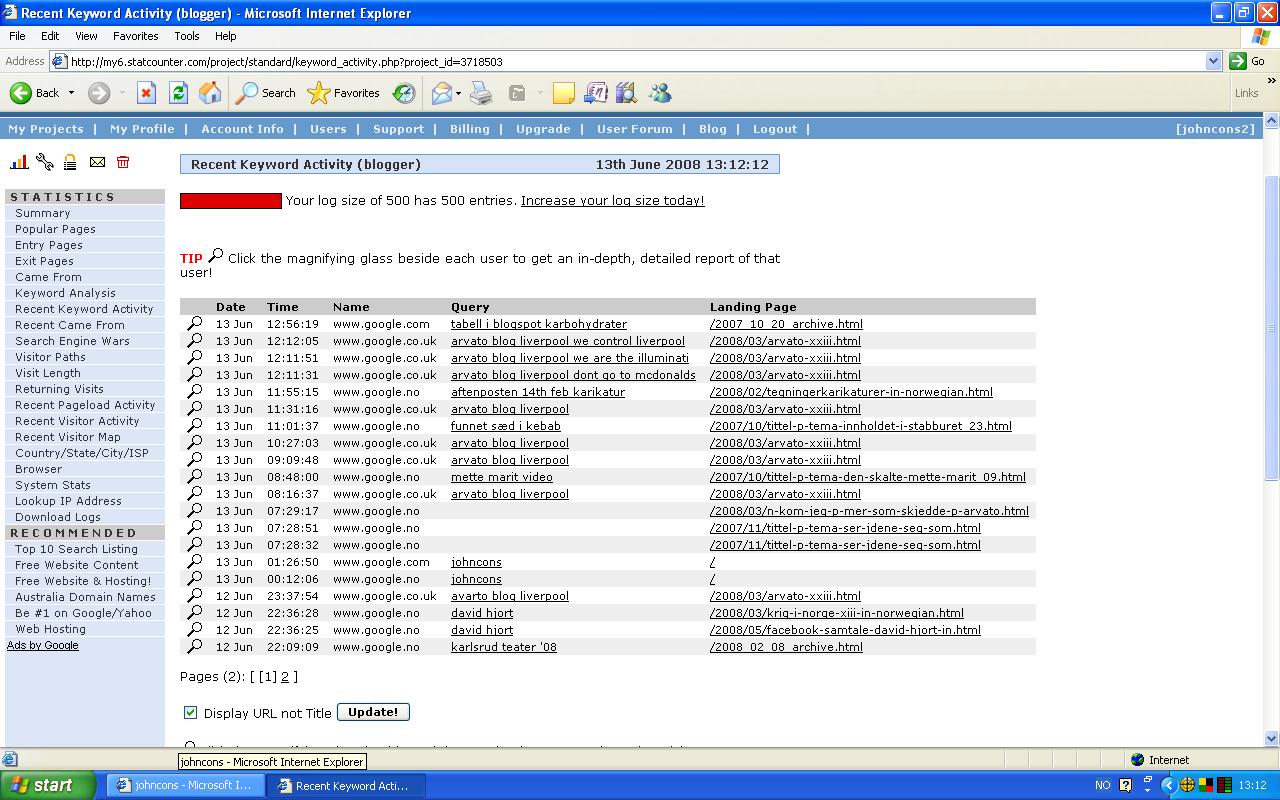Open the Back button history dropdown
Viewport: 1280px width, 800px height.
tap(71, 93)
